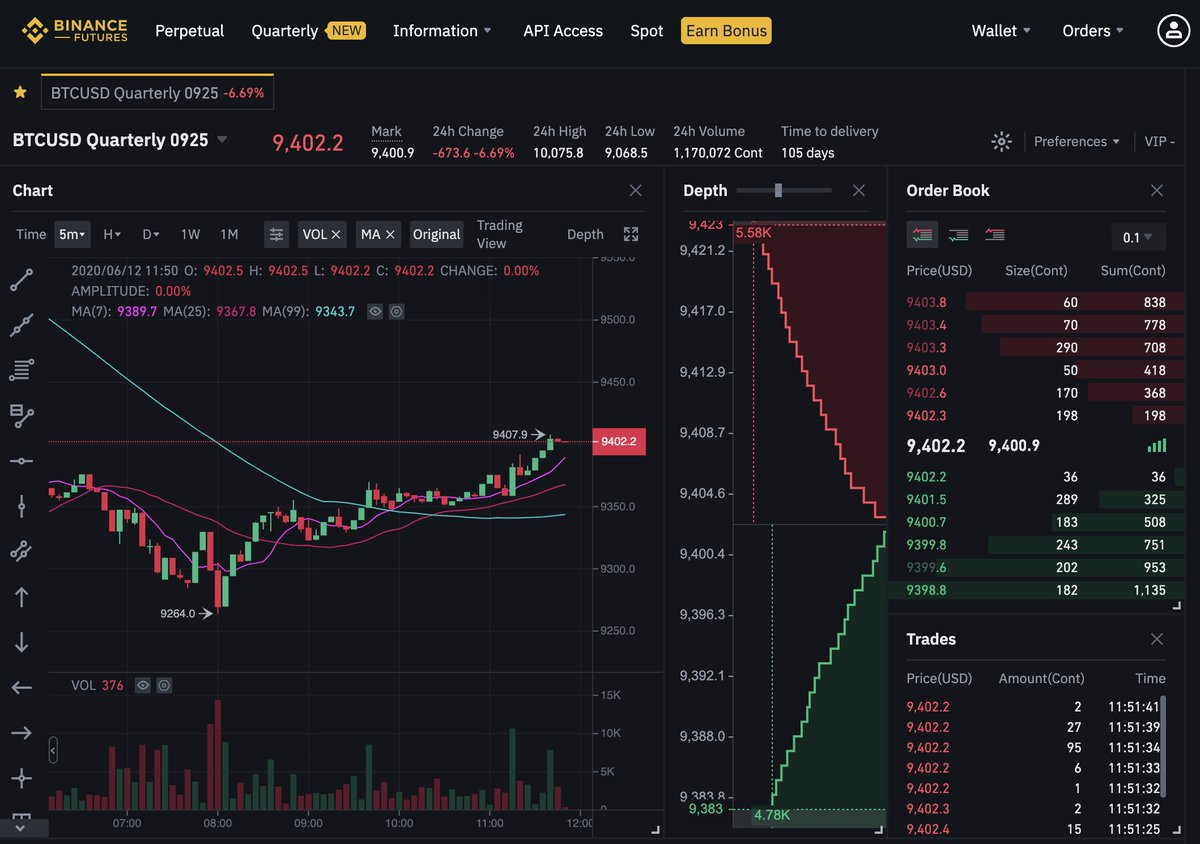
Task: Show only buy orders in Order Book
Action: (x=958, y=234)
